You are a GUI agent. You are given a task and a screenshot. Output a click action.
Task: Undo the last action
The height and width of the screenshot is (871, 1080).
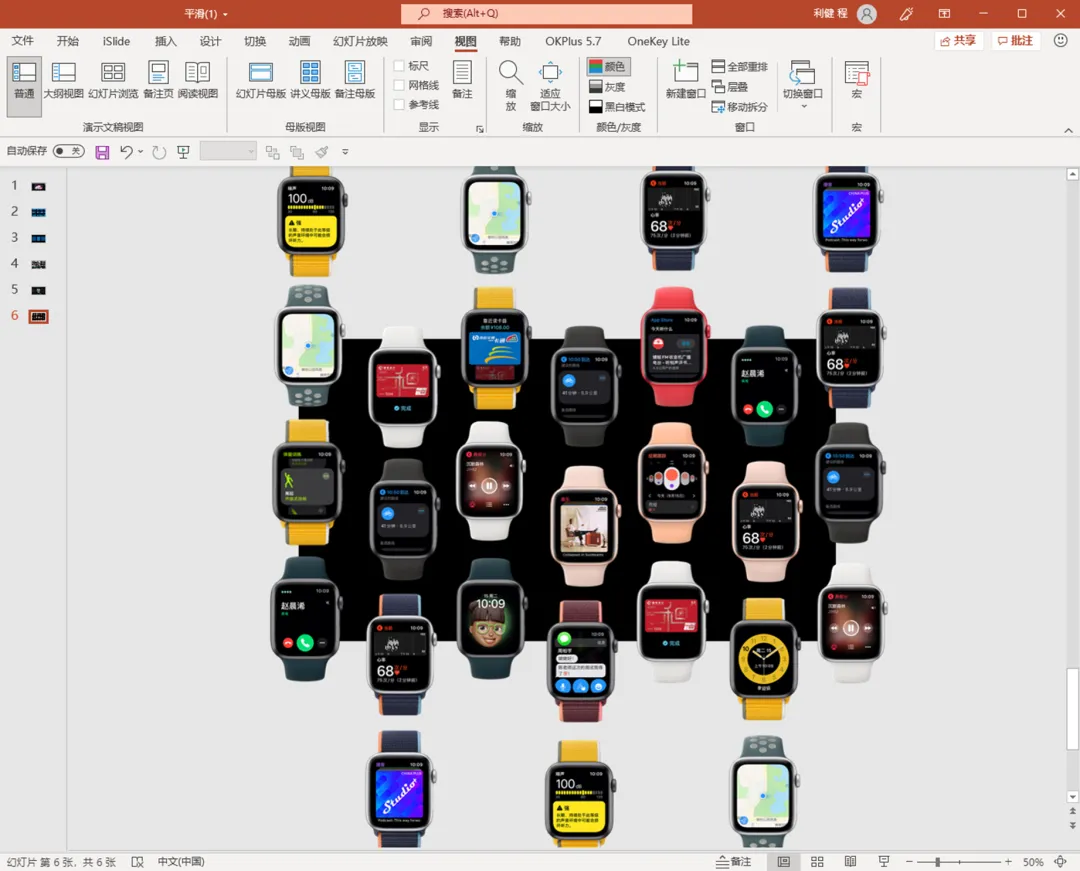click(x=126, y=152)
